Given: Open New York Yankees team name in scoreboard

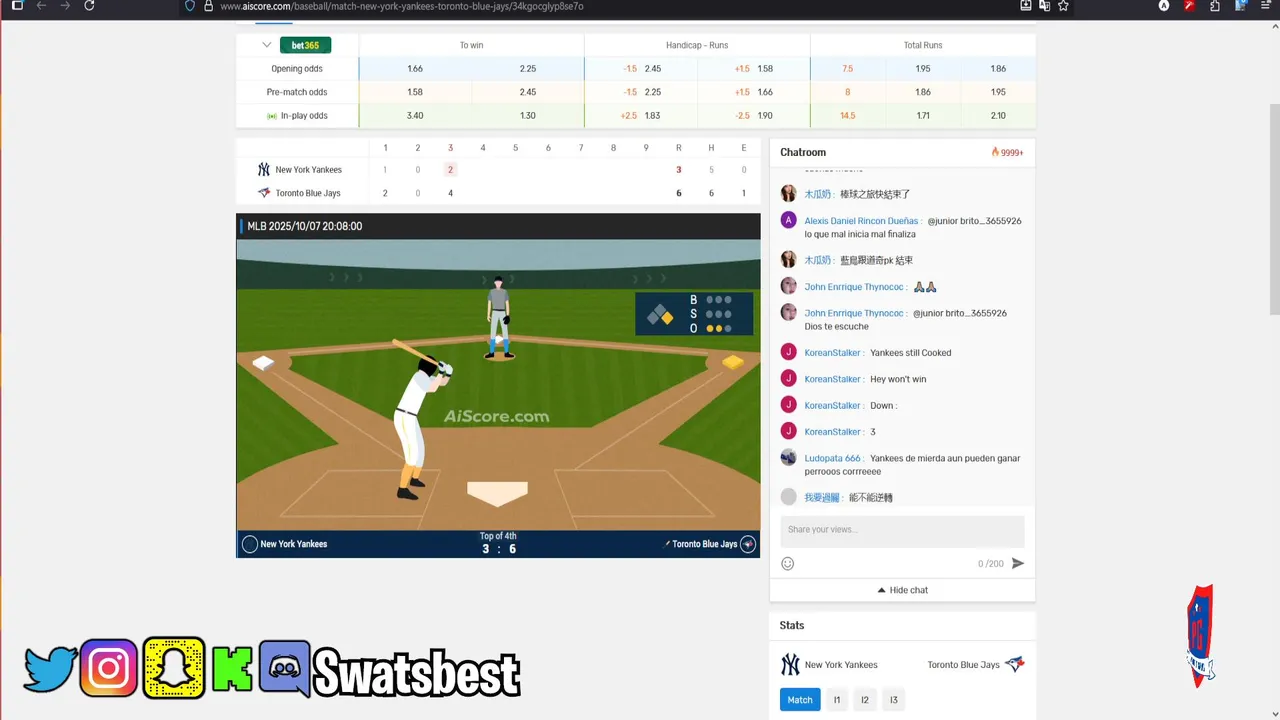Looking at the screenshot, I should pos(308,170).
